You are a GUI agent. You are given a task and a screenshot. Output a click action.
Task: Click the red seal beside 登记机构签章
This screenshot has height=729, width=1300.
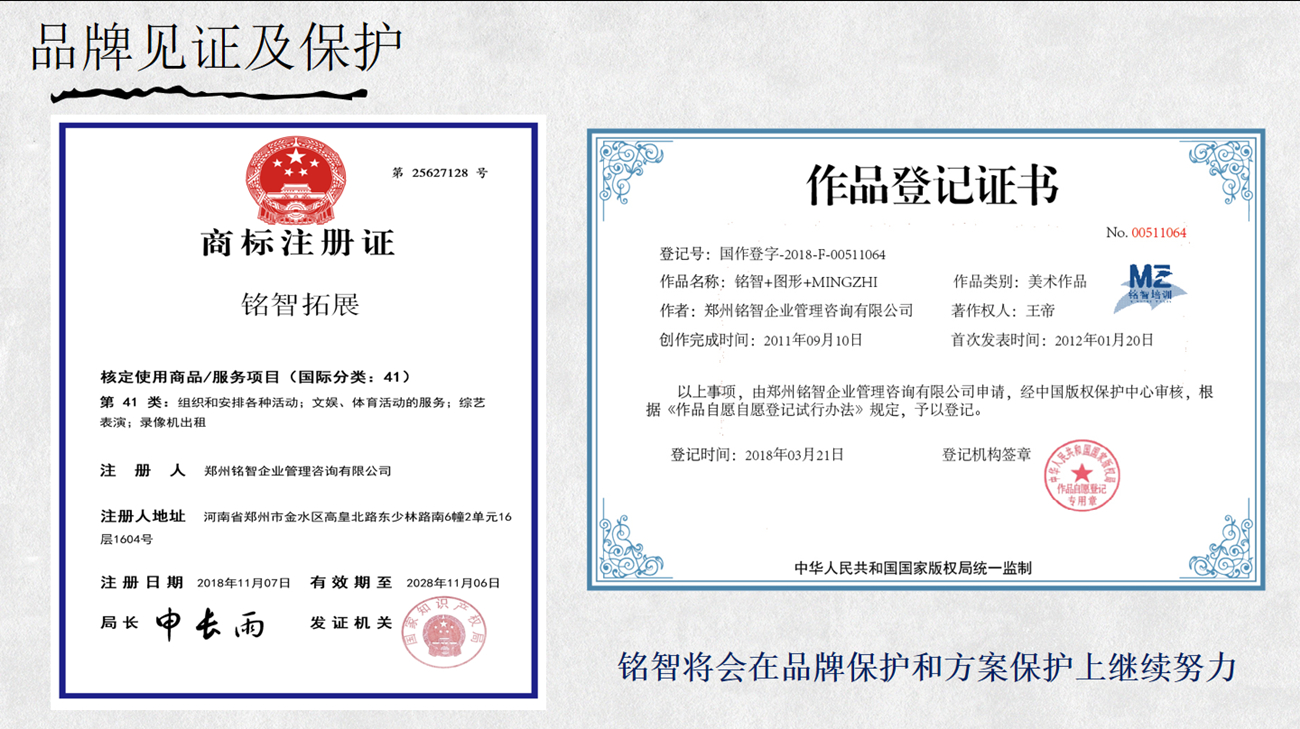(1082, 475)
